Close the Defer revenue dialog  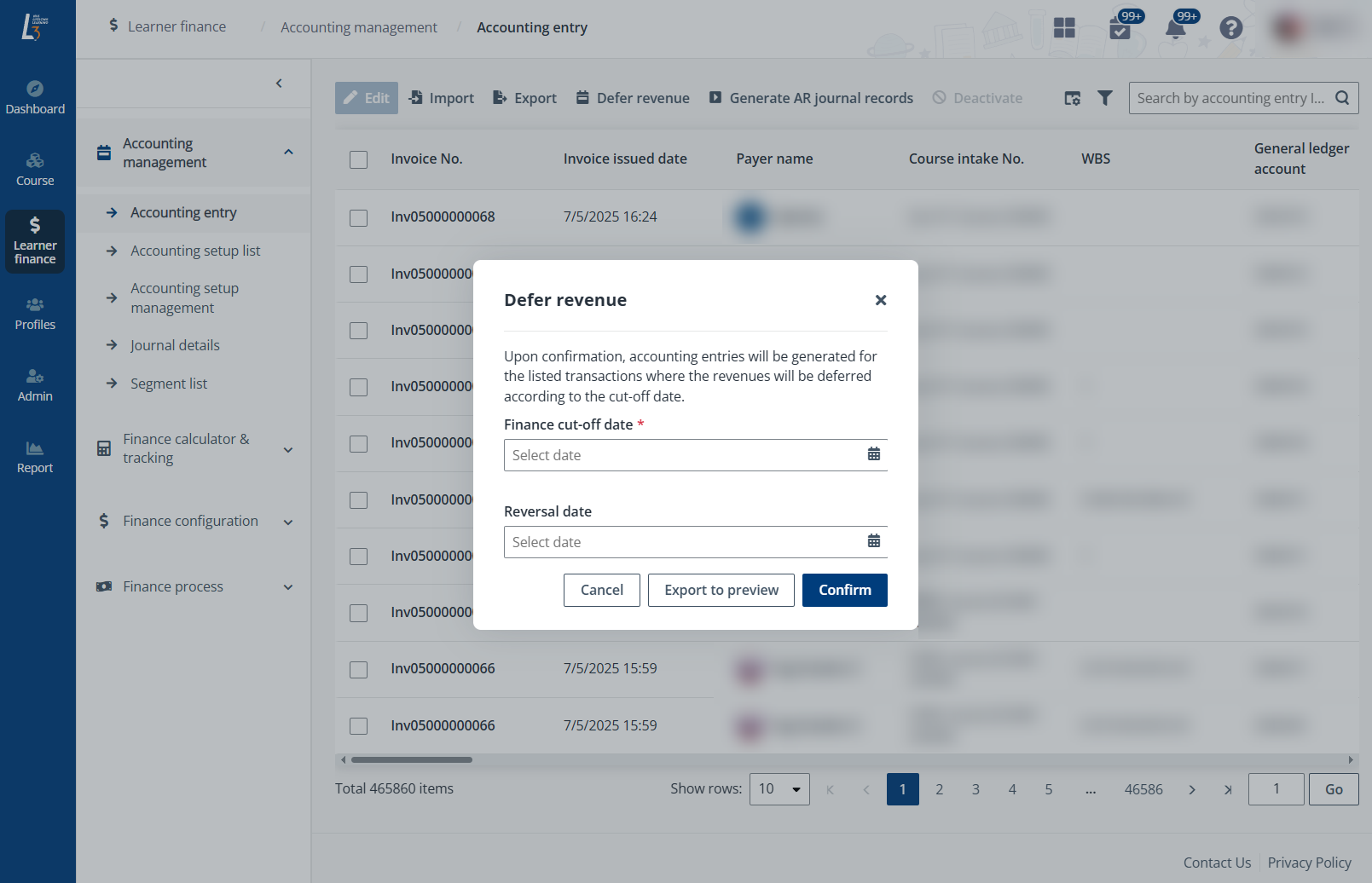pyautogui.click(x=880, y=300)
